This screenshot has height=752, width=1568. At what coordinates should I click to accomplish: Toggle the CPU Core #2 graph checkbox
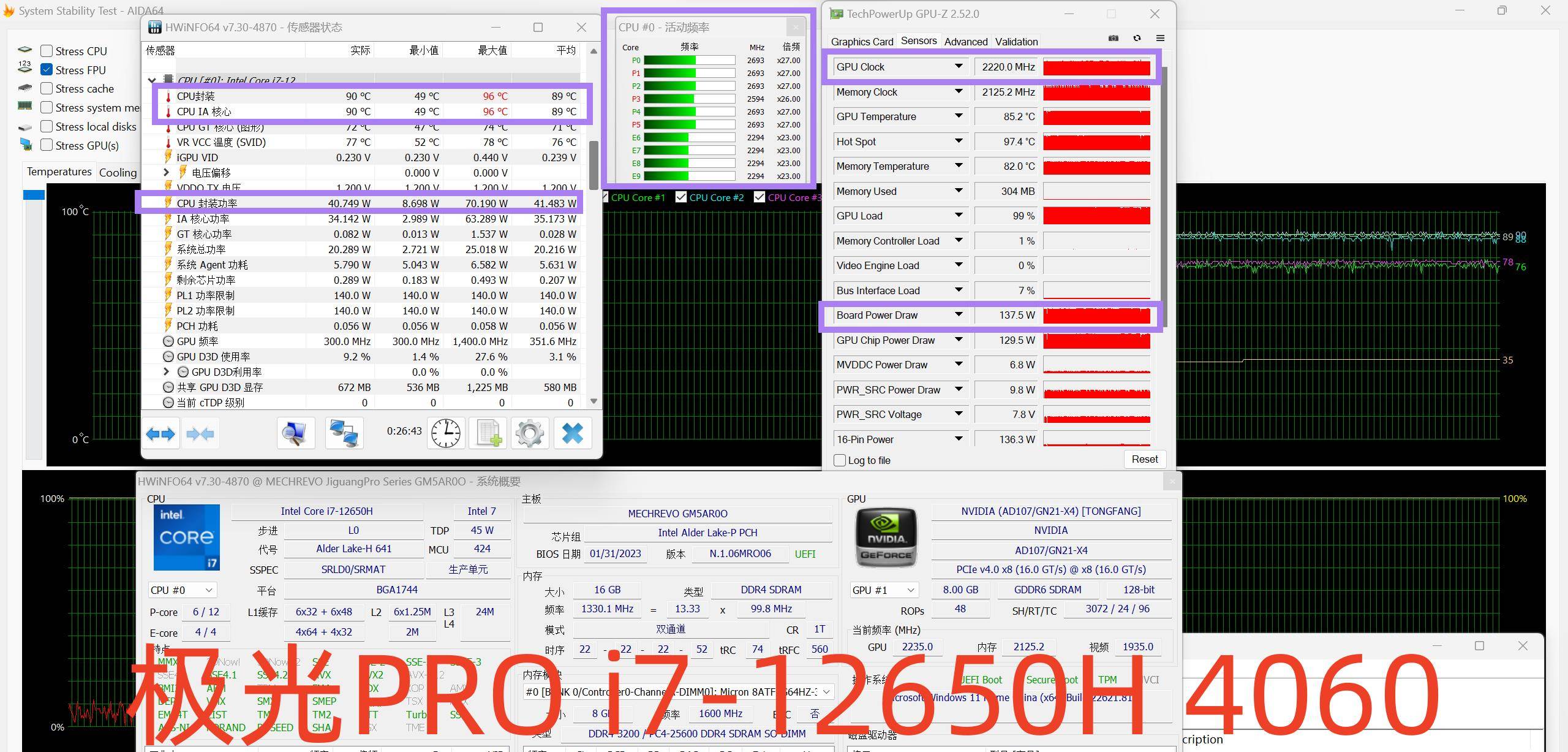[x=681, y=197]
